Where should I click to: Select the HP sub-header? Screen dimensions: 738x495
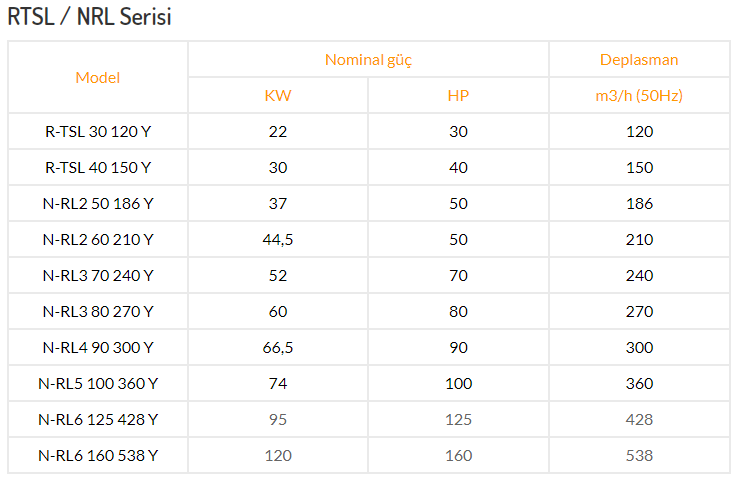click(x=458, y=96)
